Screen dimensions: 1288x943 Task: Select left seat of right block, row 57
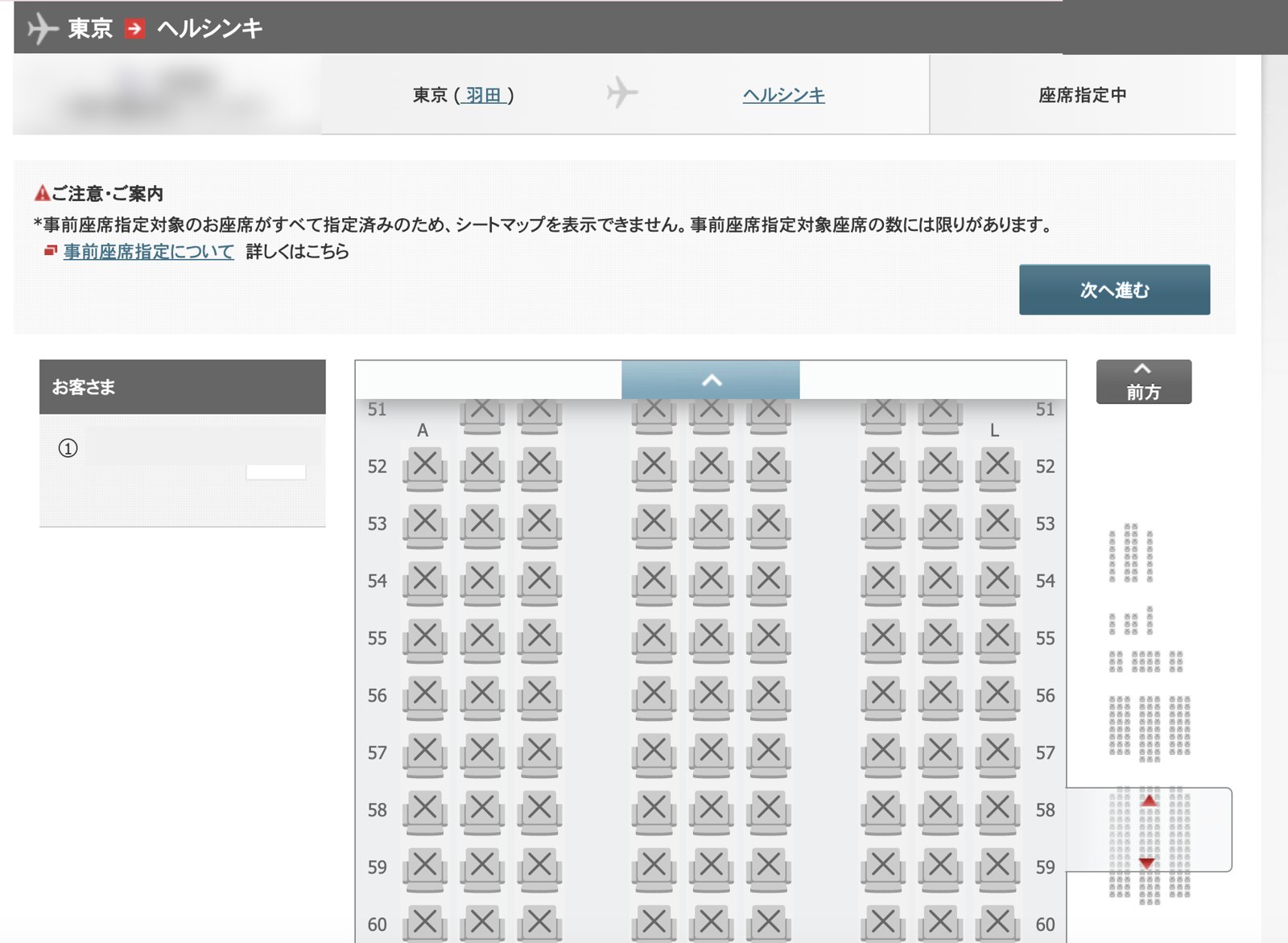[x=883, y=755]
